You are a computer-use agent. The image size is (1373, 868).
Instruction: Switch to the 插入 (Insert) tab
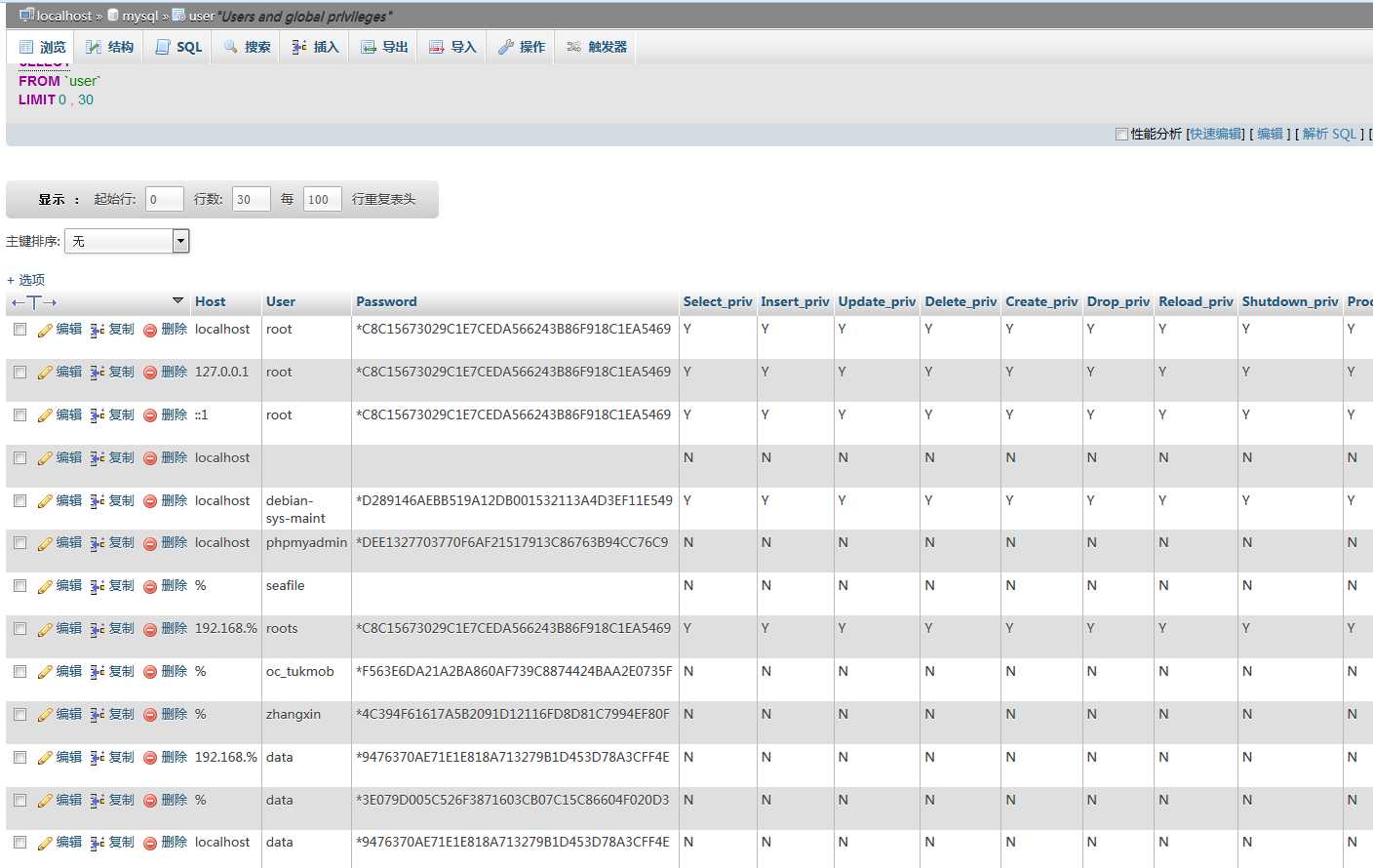[315, 47]
